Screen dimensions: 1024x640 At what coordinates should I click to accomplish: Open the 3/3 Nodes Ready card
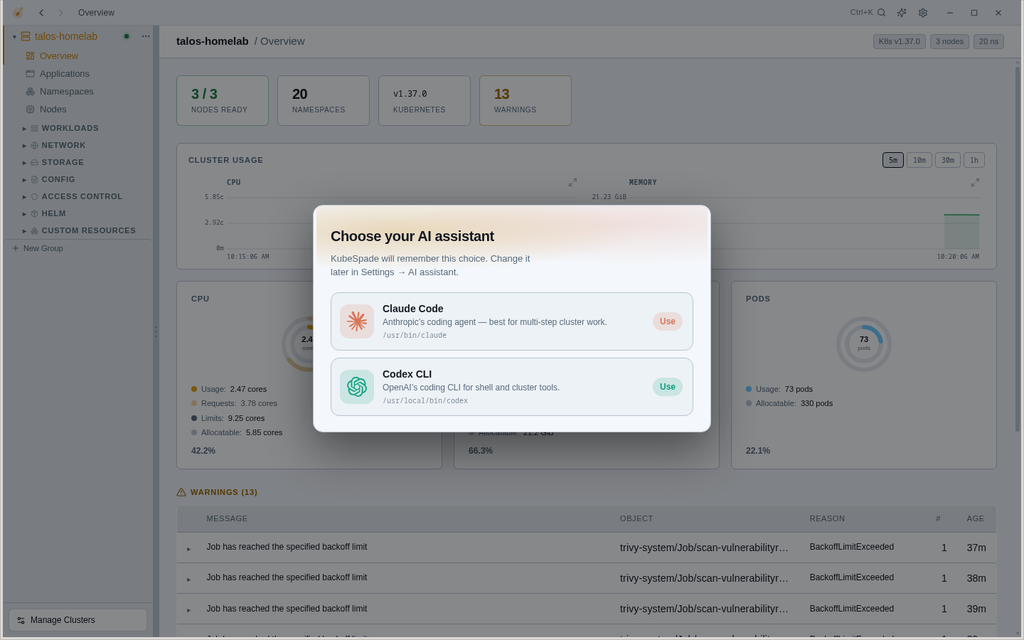pos(222,101)
